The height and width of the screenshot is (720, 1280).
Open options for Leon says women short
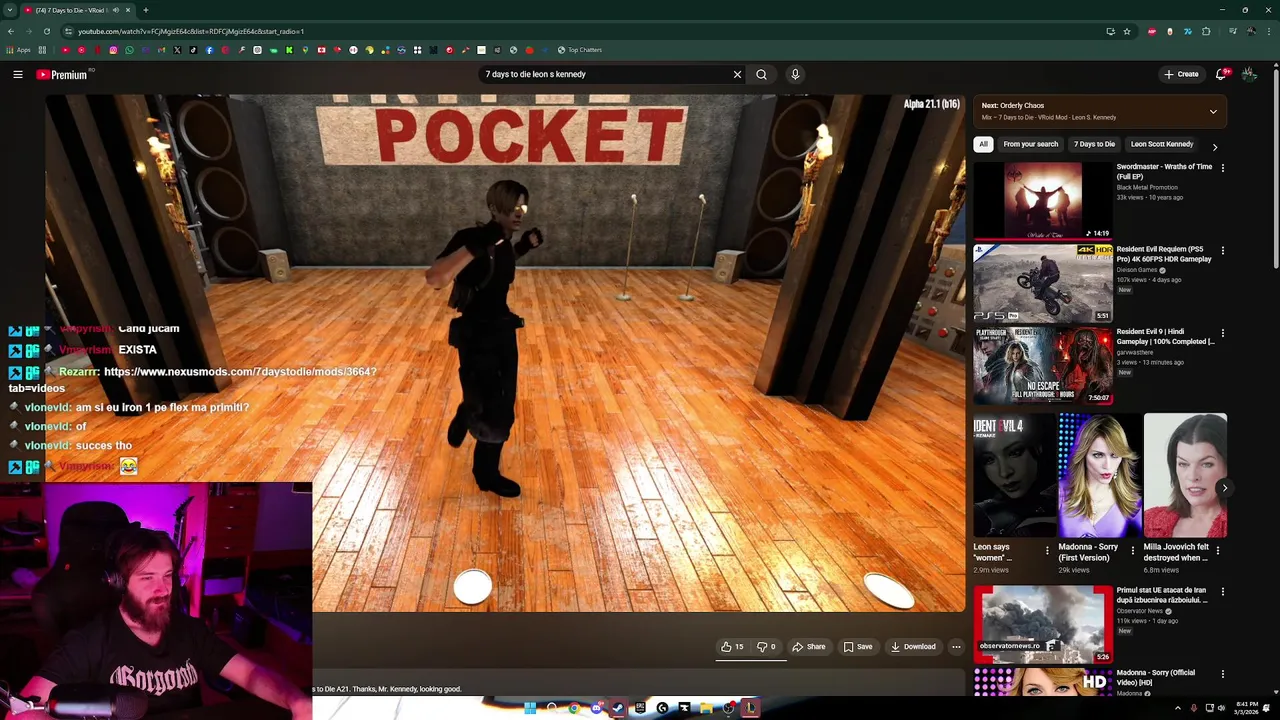pyautogui.click(x=1047, y=550)
